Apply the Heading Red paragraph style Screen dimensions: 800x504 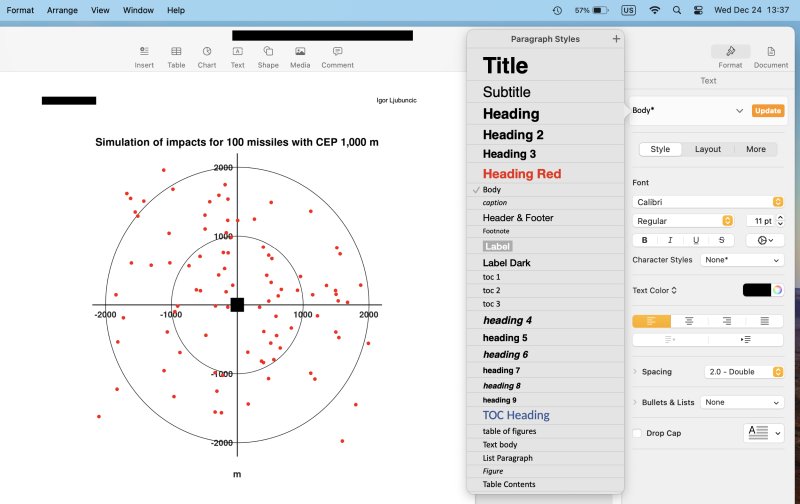click(x=522, y=174)
